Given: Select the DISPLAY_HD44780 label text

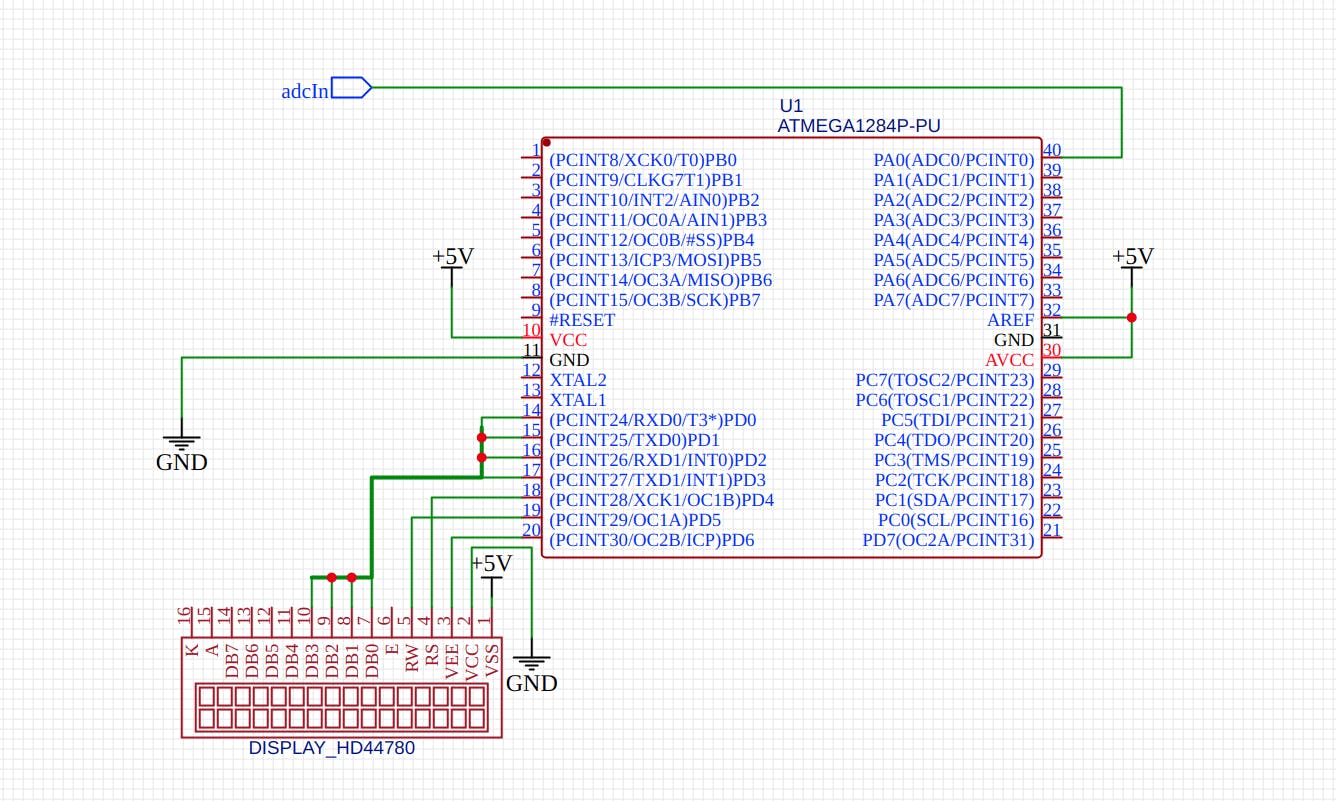Looking at the screenshot, I should coord(333,747).
